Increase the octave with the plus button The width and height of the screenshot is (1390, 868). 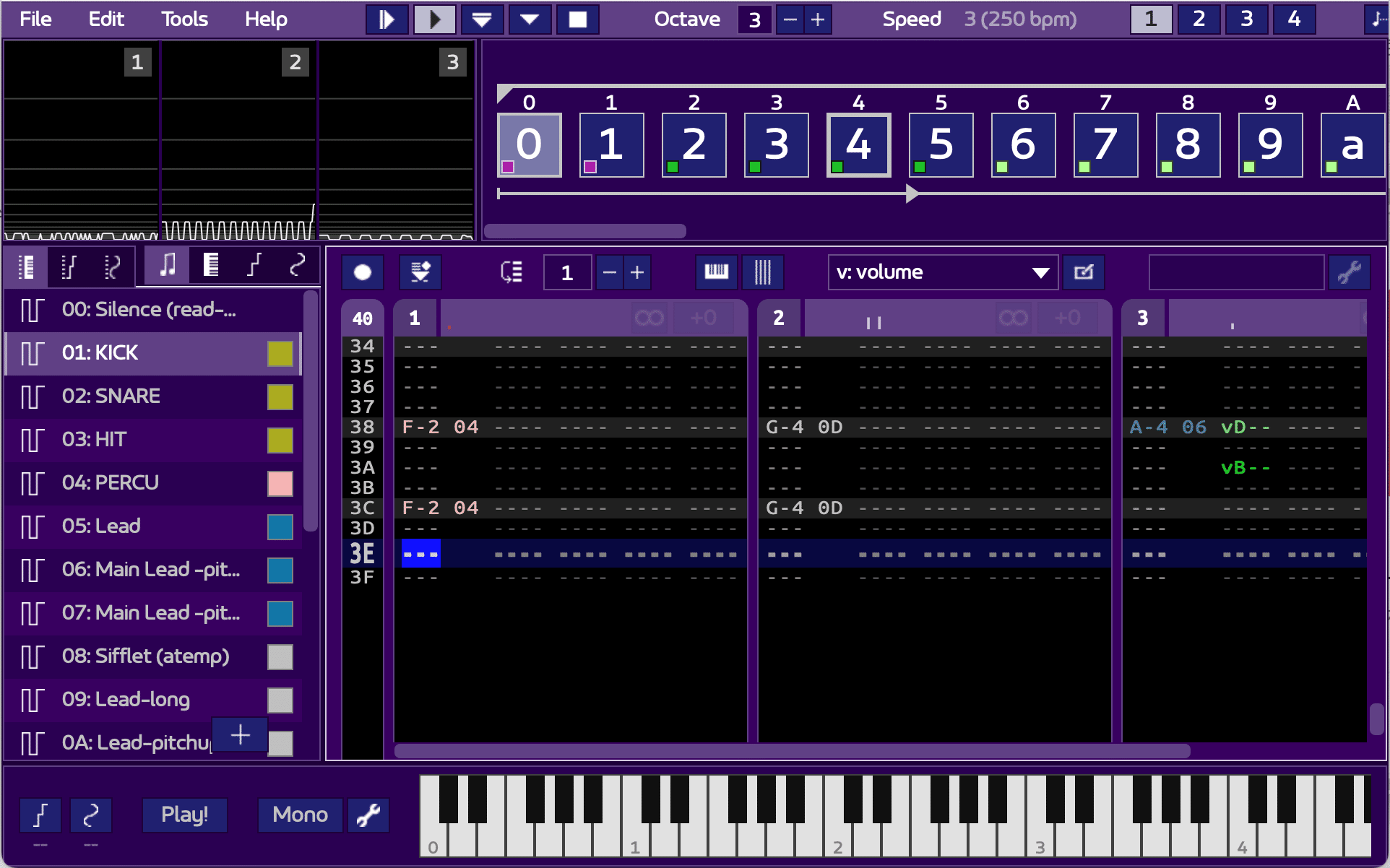pos(818,19)
